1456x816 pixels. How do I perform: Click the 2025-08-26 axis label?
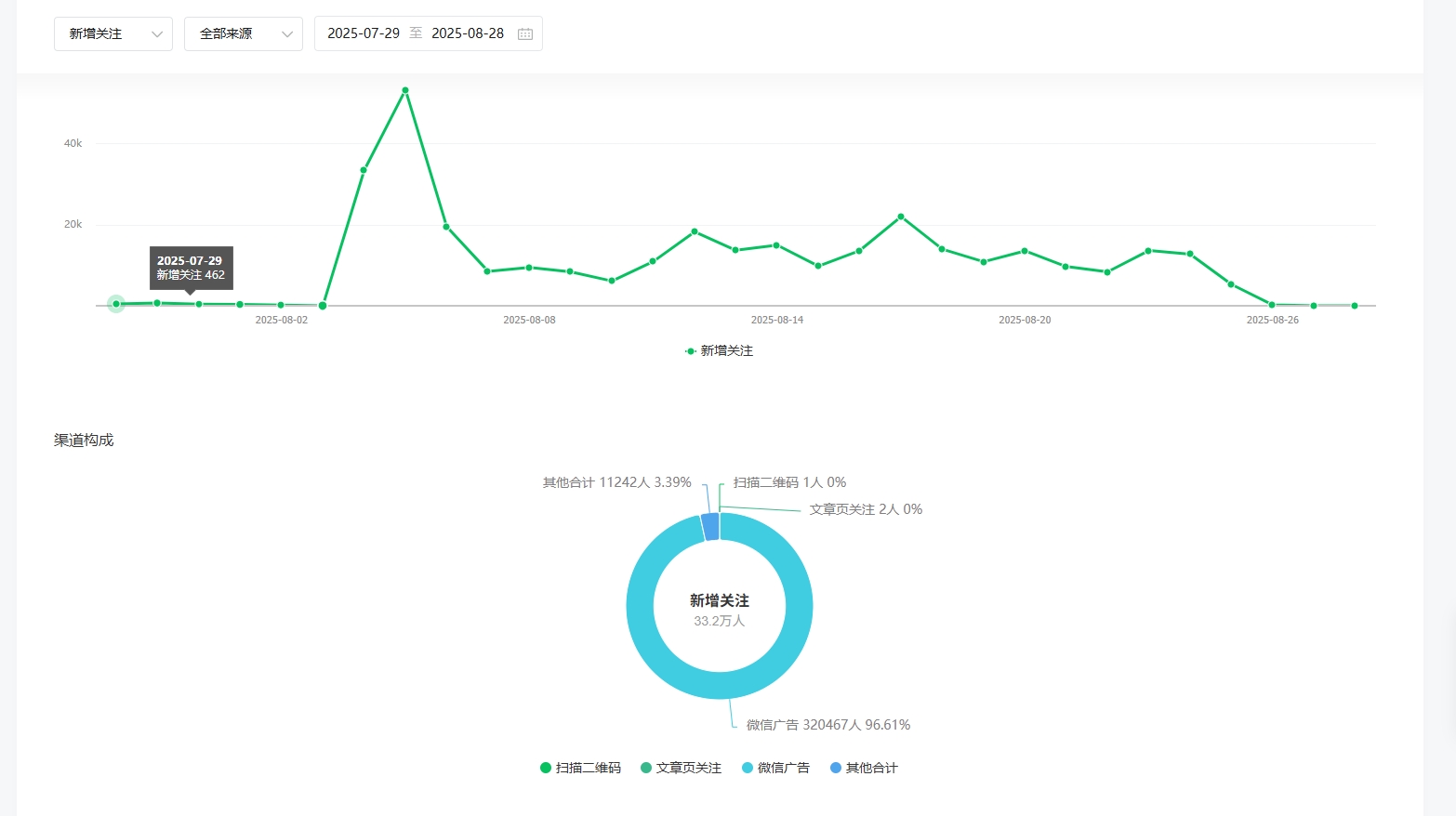click(x=1273, y=320)
